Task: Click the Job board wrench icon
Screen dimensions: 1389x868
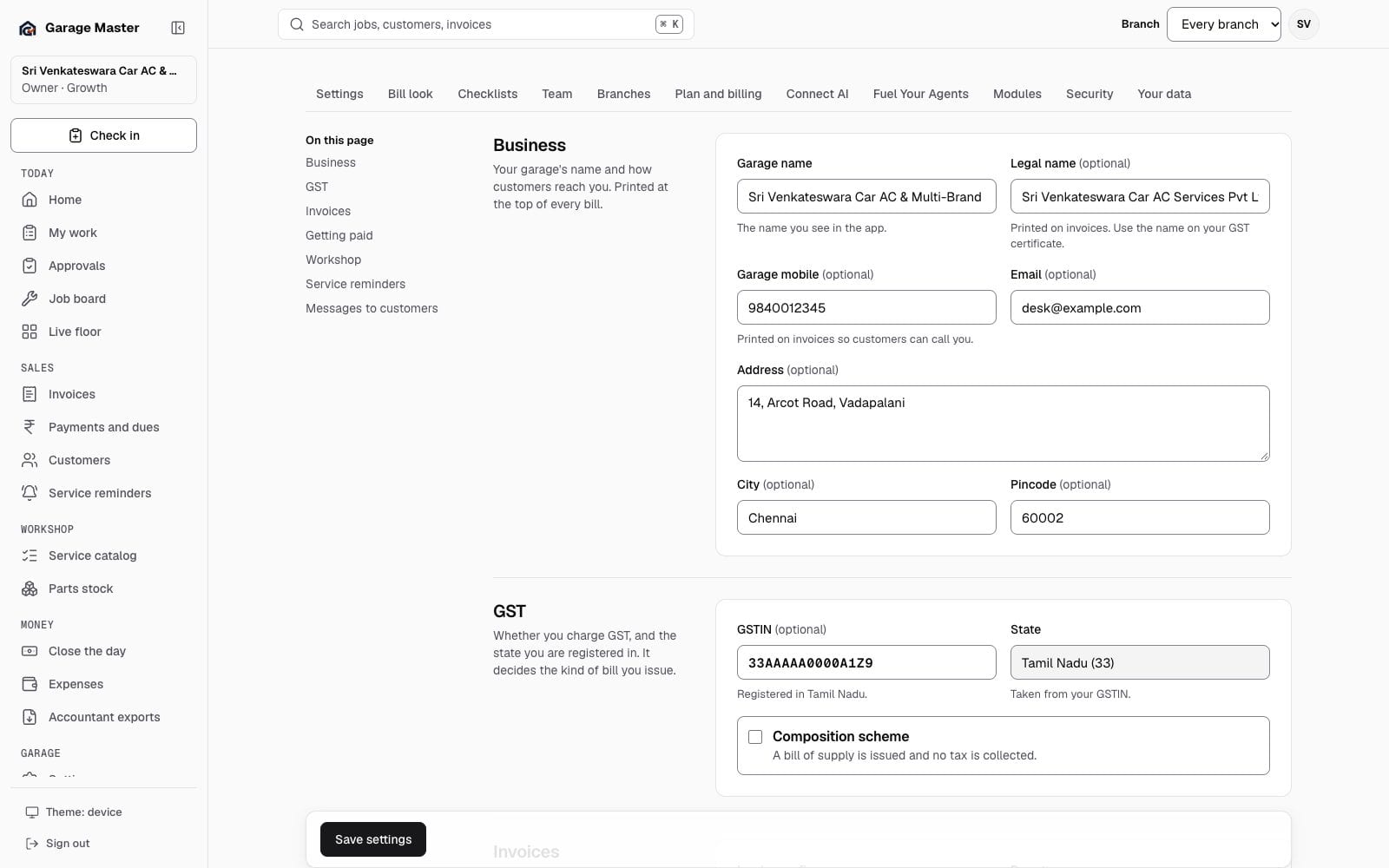Action: coord(30,299)
